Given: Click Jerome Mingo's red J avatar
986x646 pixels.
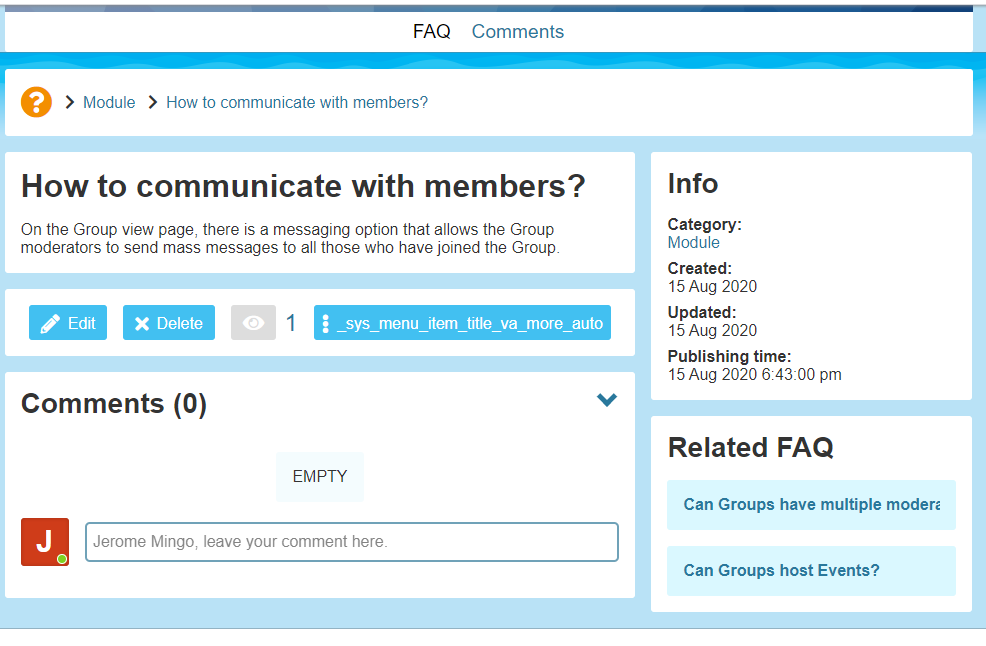Looking at the screenshot, I should point(45,541).
